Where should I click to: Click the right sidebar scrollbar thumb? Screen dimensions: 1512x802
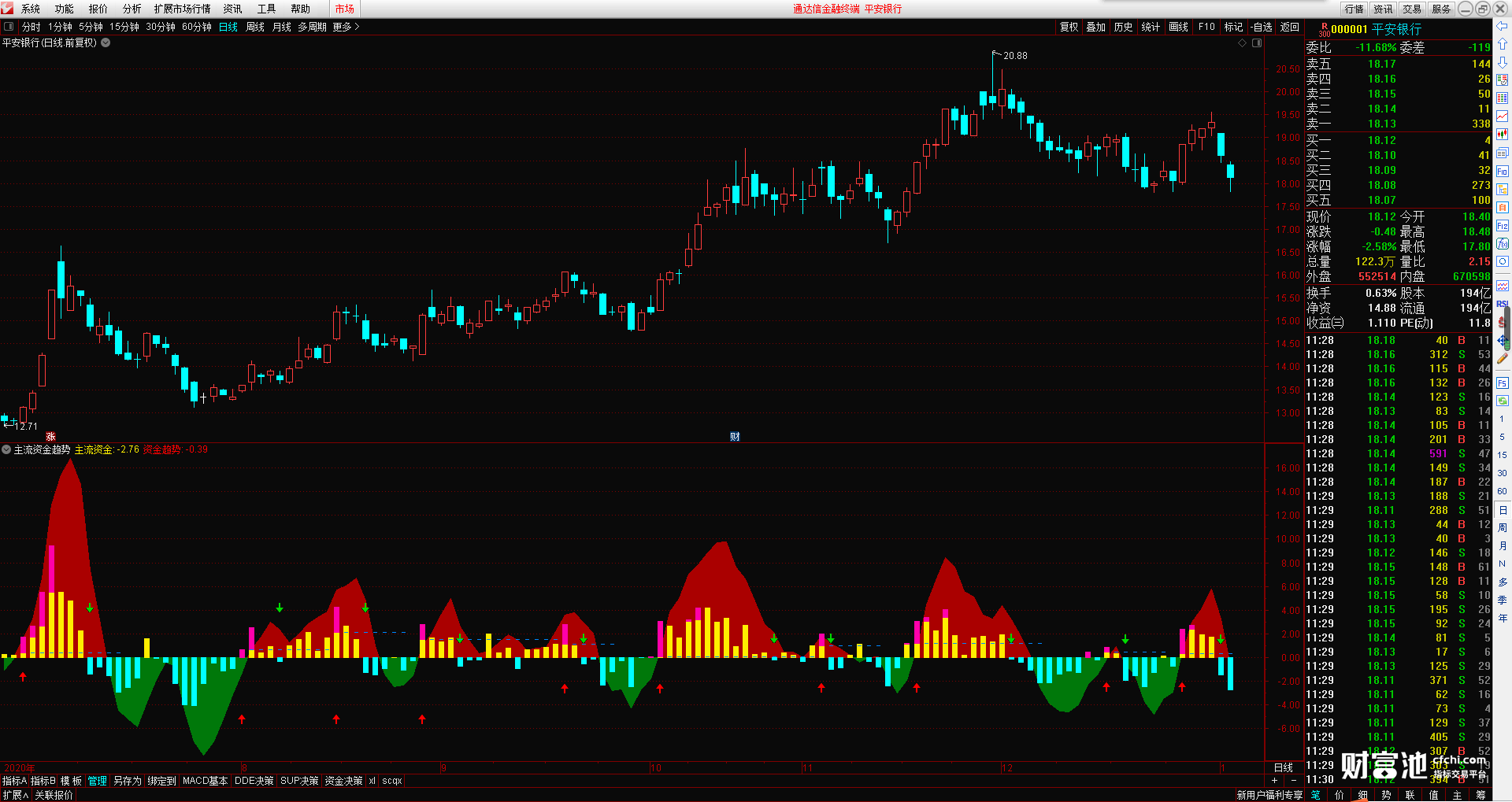click(1508, 328)
